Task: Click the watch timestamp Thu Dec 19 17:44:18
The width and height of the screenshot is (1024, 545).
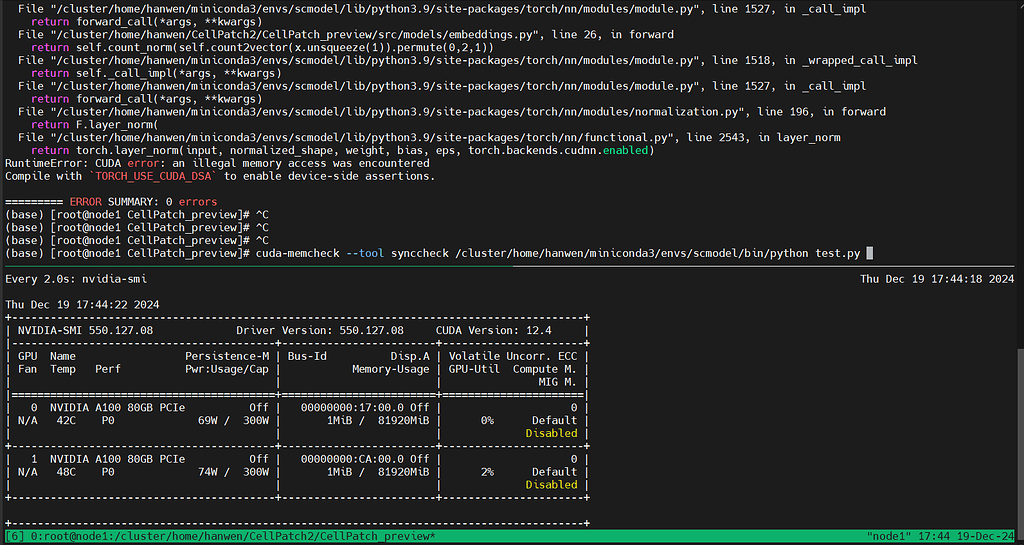Action: click(937, 279)
